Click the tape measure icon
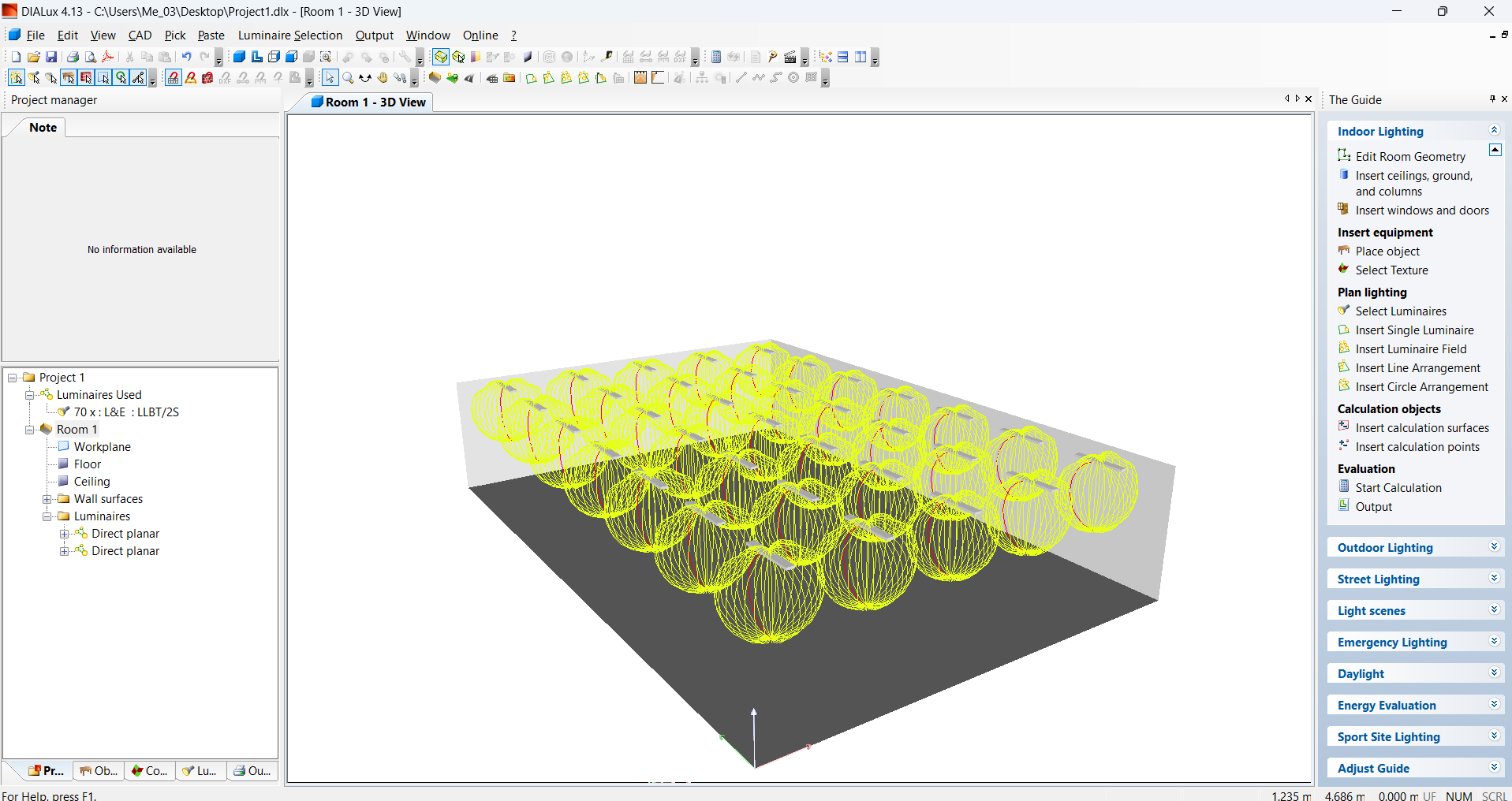Screen dimensions: 1512x801 [608, 57]
